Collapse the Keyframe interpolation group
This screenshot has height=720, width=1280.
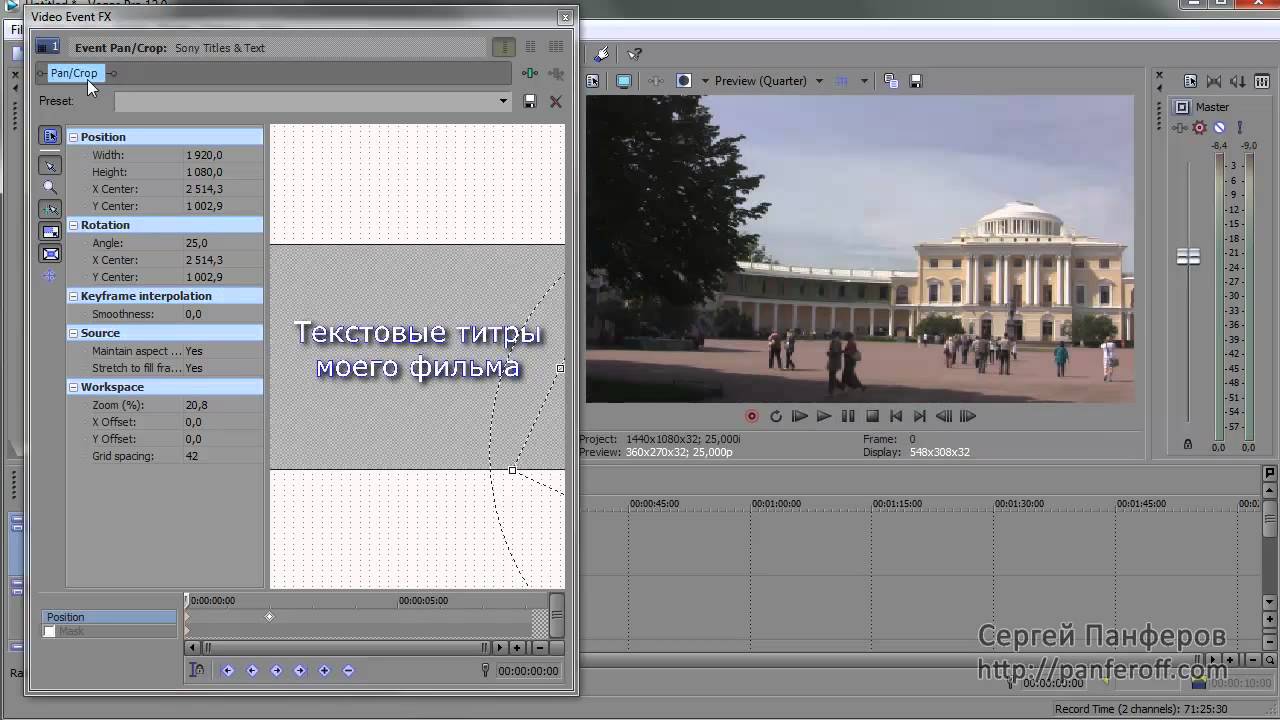[x=73, y=296]
